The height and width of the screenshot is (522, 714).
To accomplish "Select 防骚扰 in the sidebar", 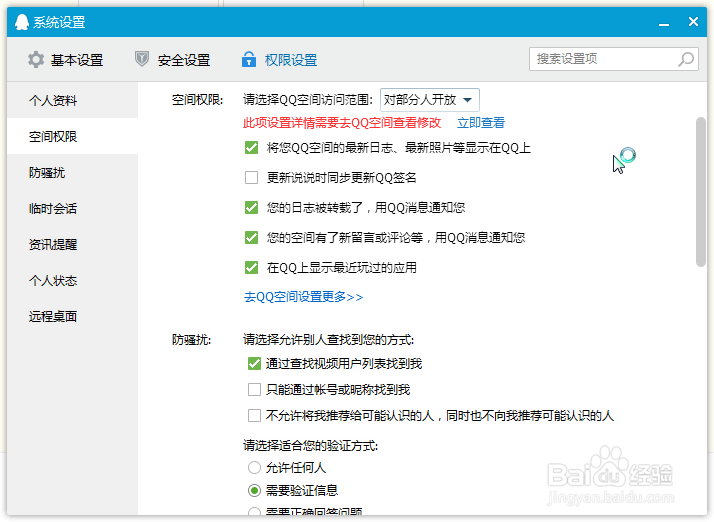I will 72,172.
